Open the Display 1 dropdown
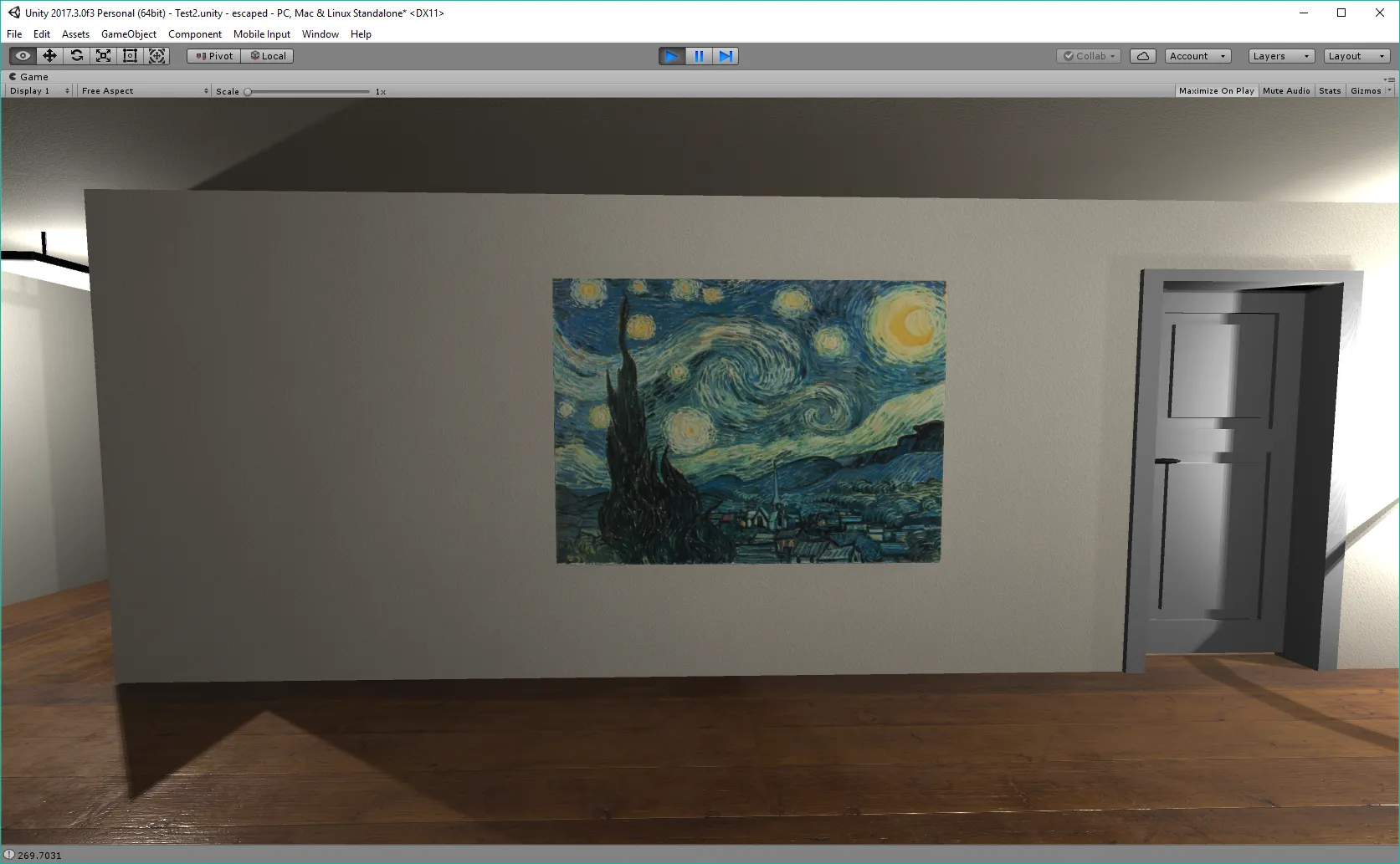The width and height of the screenshot is (1400, 864). pos(39,91)
